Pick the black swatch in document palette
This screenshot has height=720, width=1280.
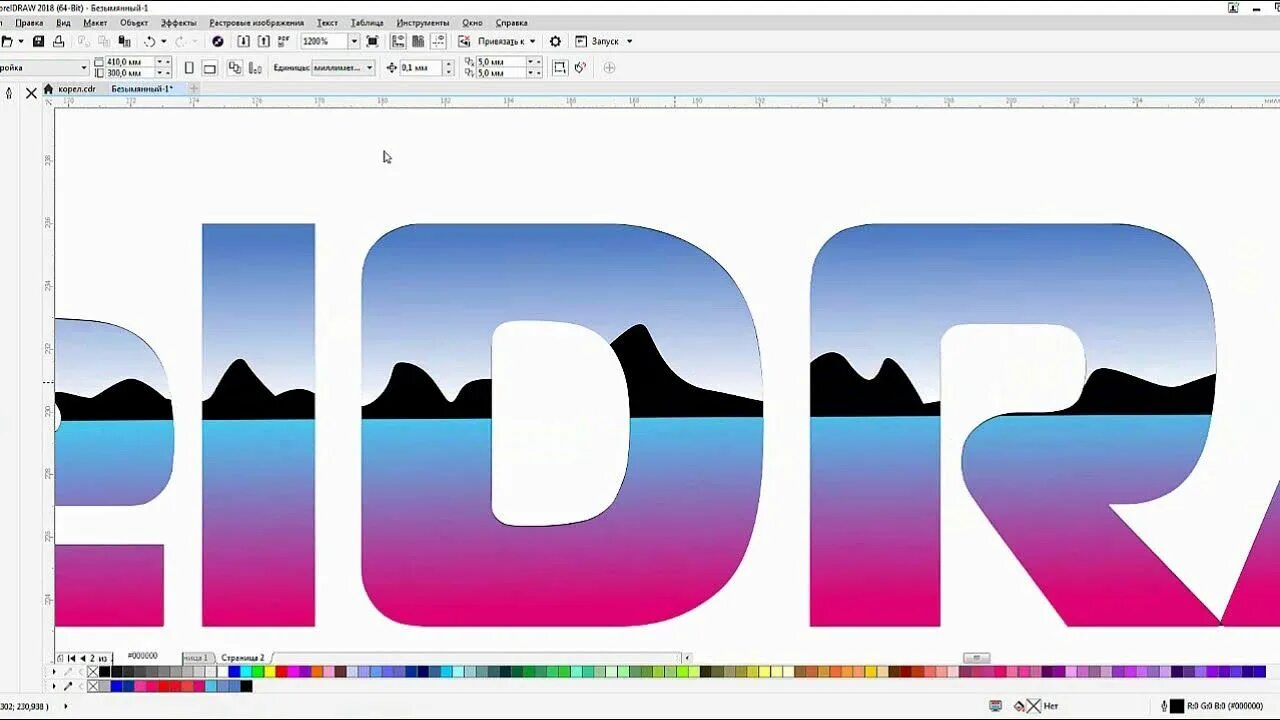[x=246, y=686]
